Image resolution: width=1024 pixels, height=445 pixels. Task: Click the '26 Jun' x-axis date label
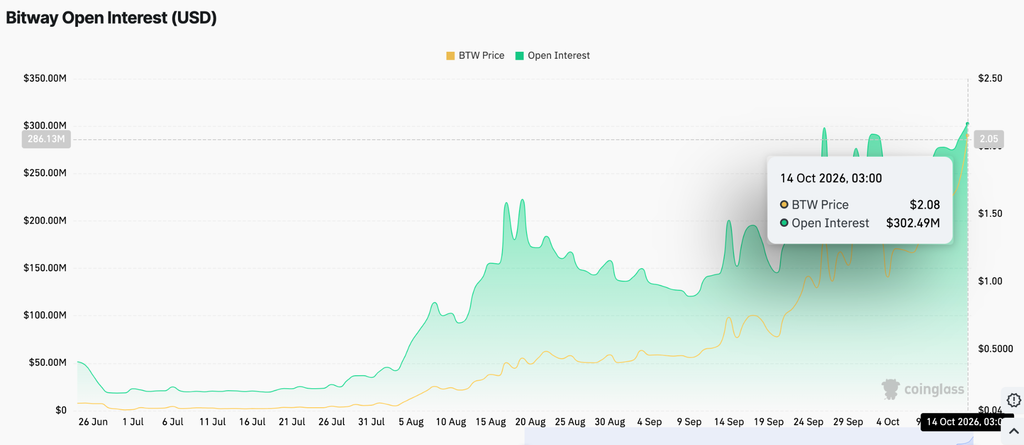[92, 422]
